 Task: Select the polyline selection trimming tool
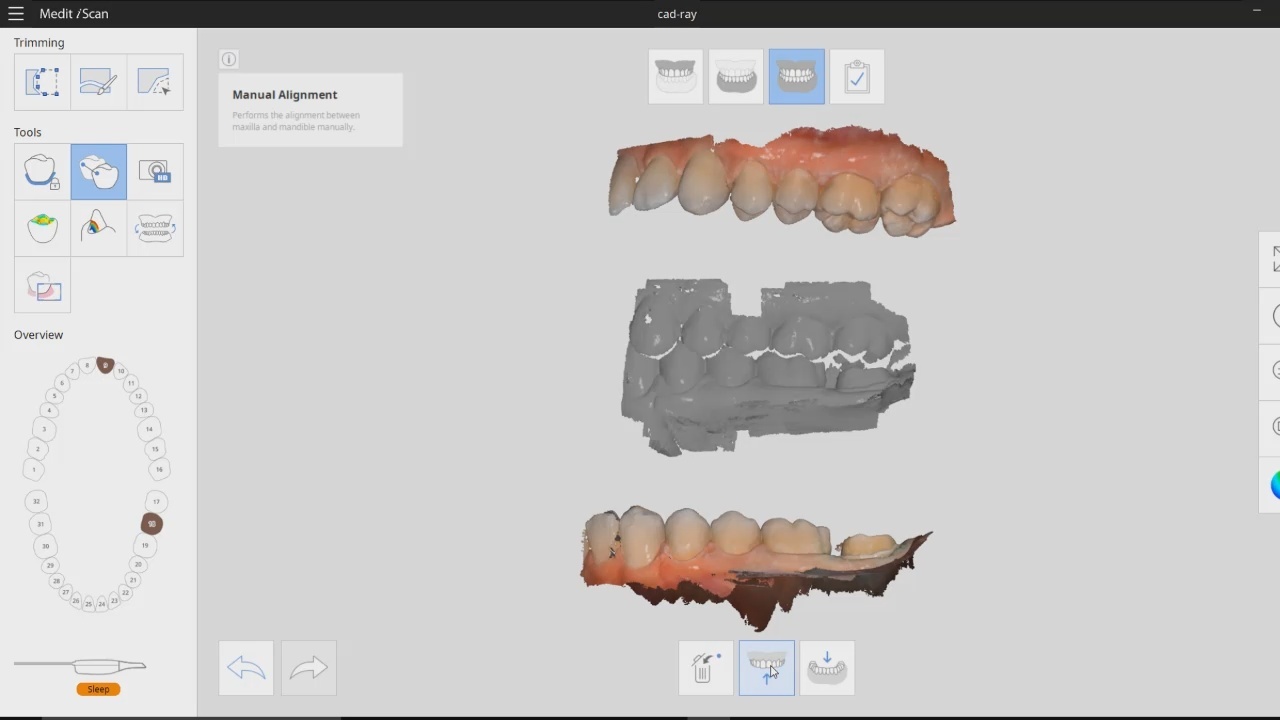(x=42, y=82)
